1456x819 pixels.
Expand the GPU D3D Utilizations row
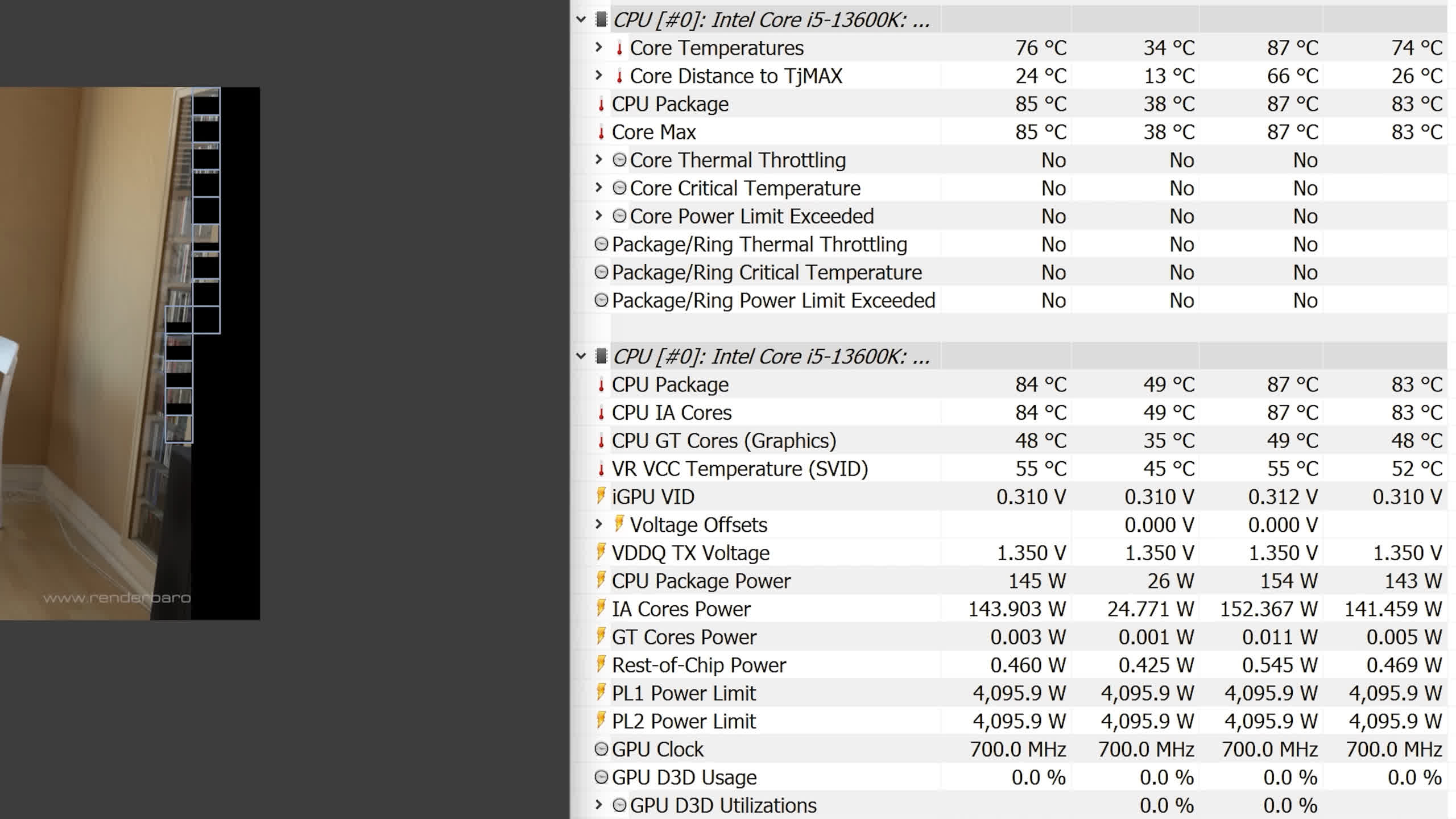pos(598,805)
